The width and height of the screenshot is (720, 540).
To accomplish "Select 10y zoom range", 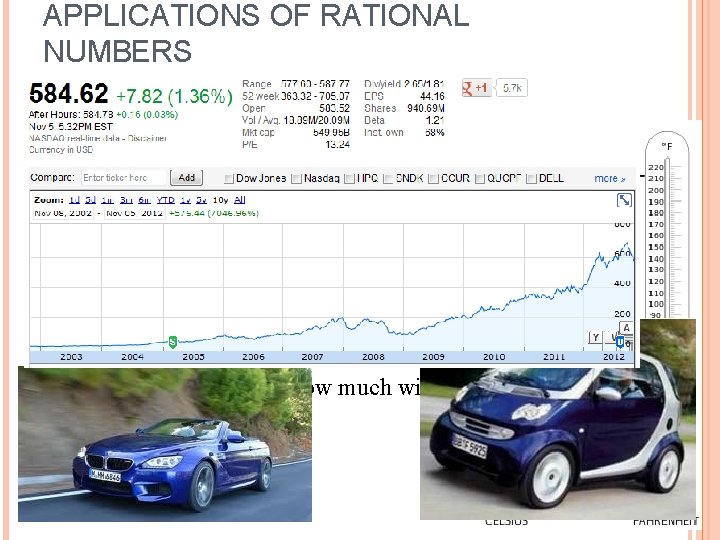I will pyautogui.click(x=220, y=200).
